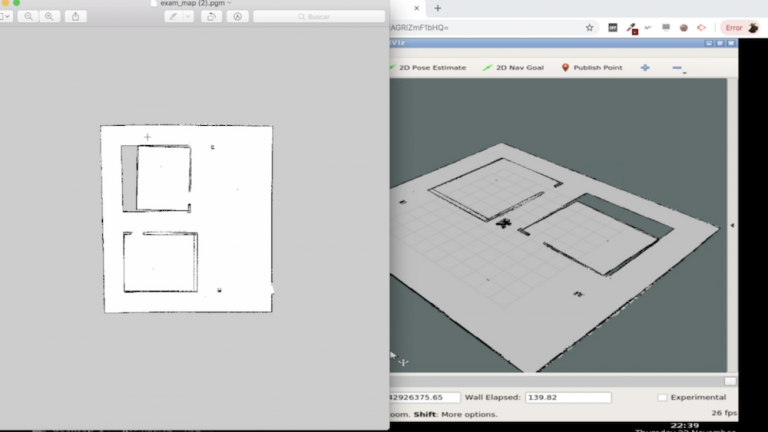Image resolution: width=768 pixels, height=432 pixels.
Task: Open a new Chrome tab
Action: [x=437, y=8]
